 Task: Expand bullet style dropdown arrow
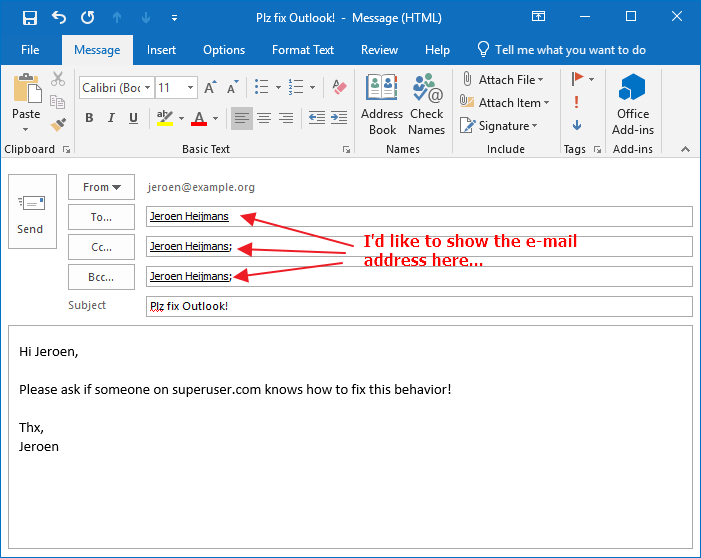coord(278,88)
